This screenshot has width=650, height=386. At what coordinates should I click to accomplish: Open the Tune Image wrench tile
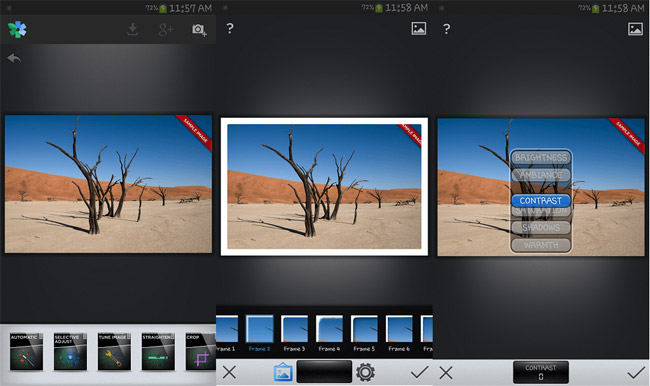point(114,352)
